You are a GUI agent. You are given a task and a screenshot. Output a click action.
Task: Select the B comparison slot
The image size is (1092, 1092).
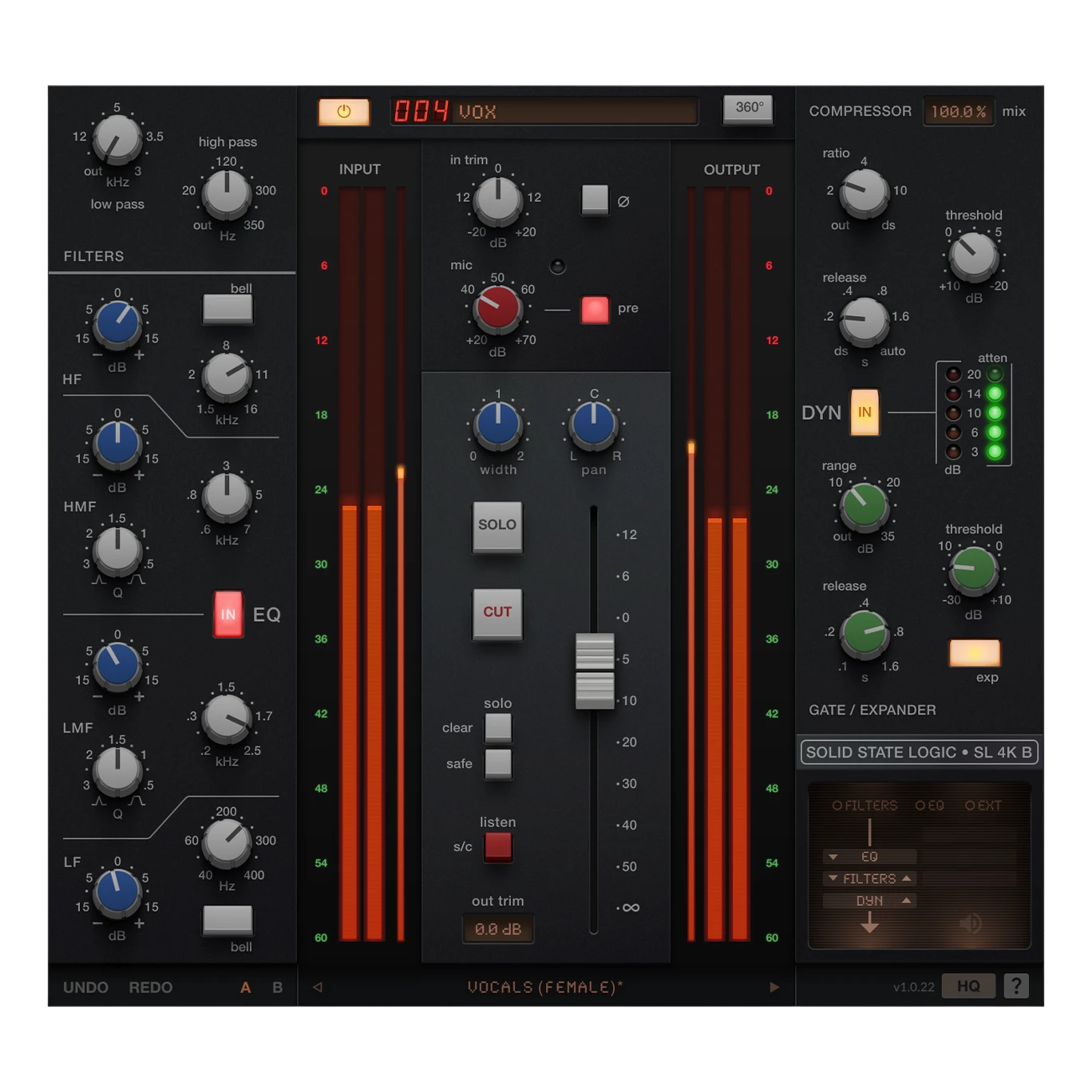[x=277, y=987]
